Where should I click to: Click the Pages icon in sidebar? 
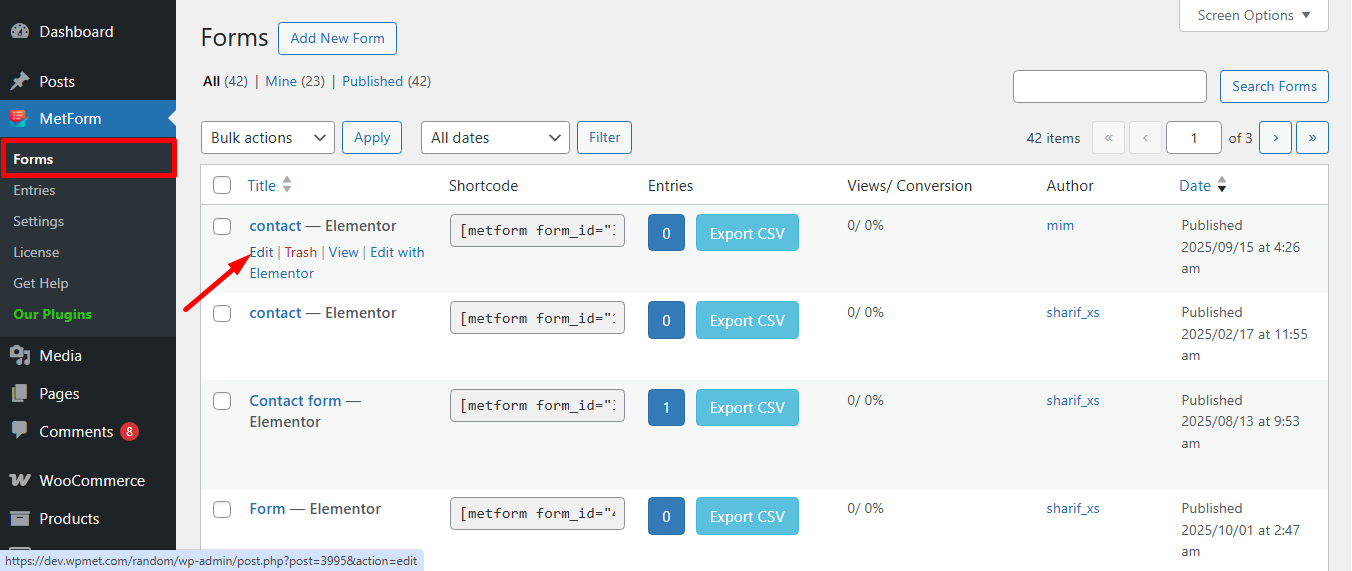pos(19,394)
